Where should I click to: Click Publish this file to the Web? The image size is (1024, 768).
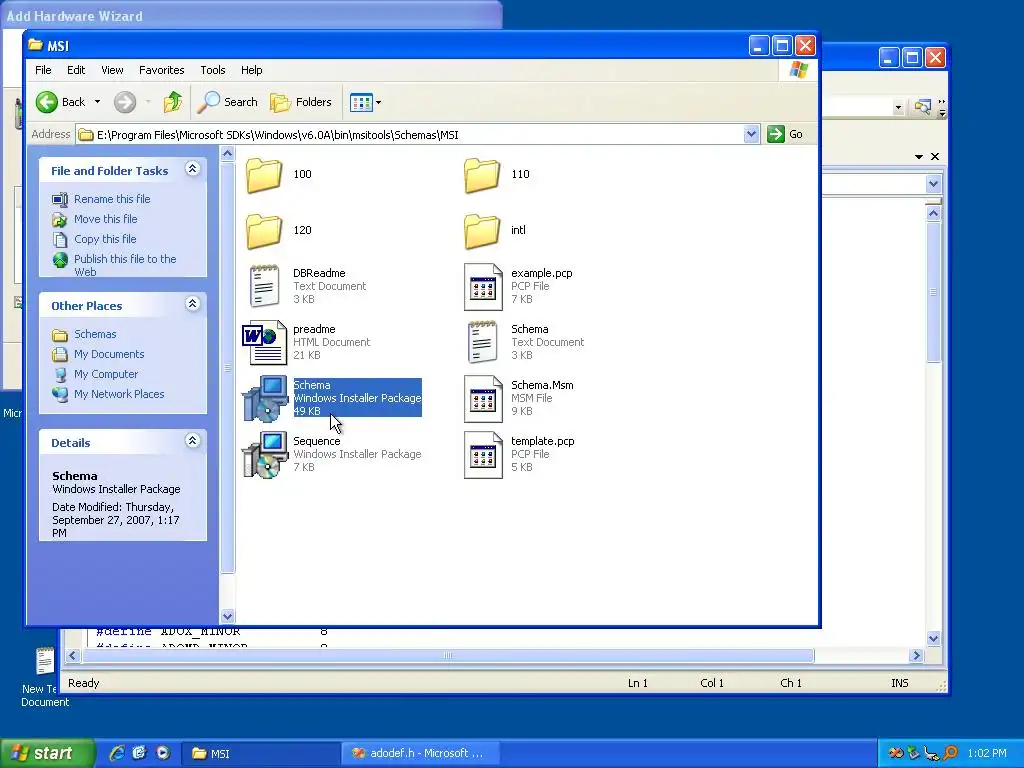(x=125, y=265)
